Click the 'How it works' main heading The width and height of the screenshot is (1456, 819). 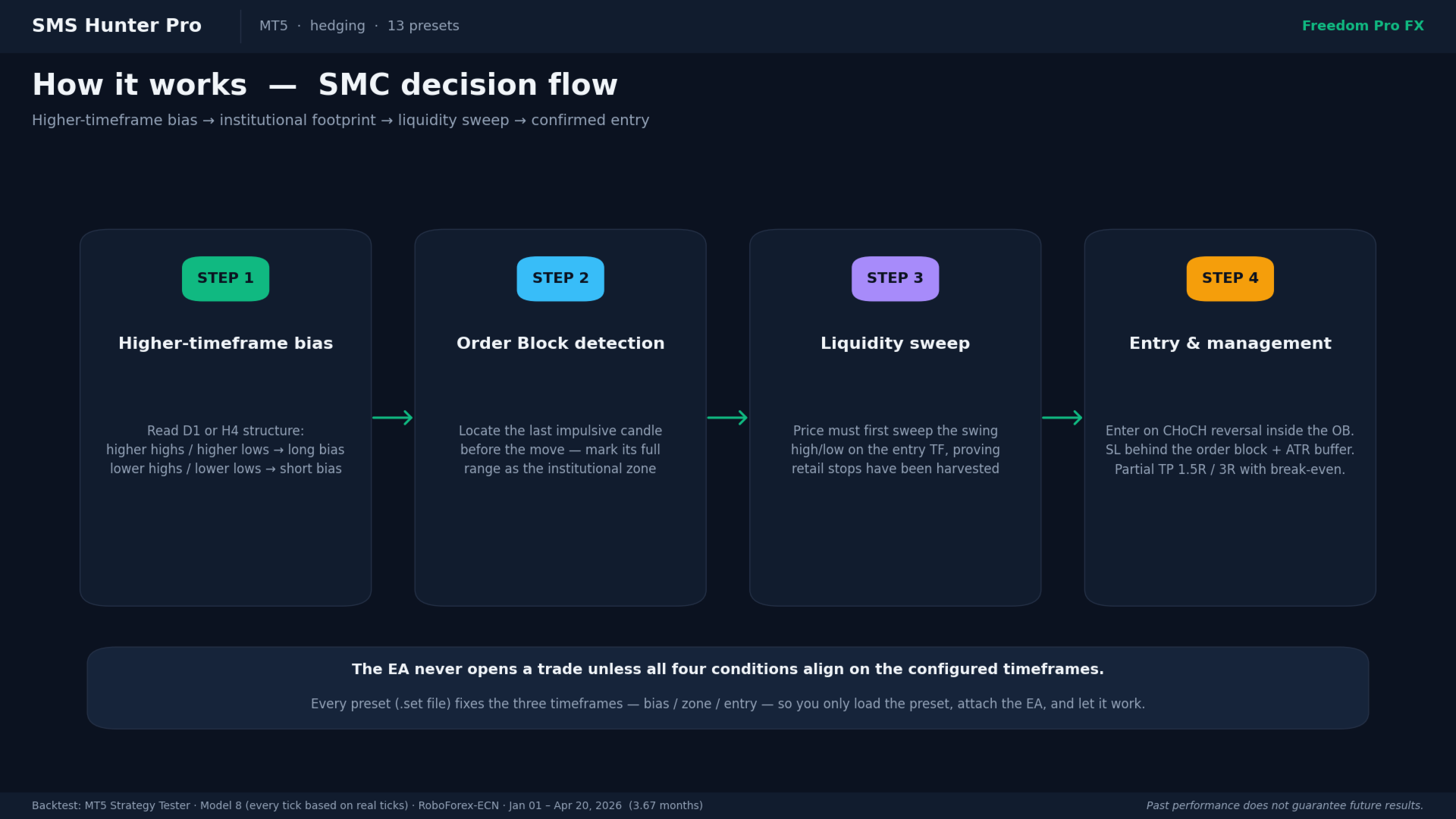(325, 85)
